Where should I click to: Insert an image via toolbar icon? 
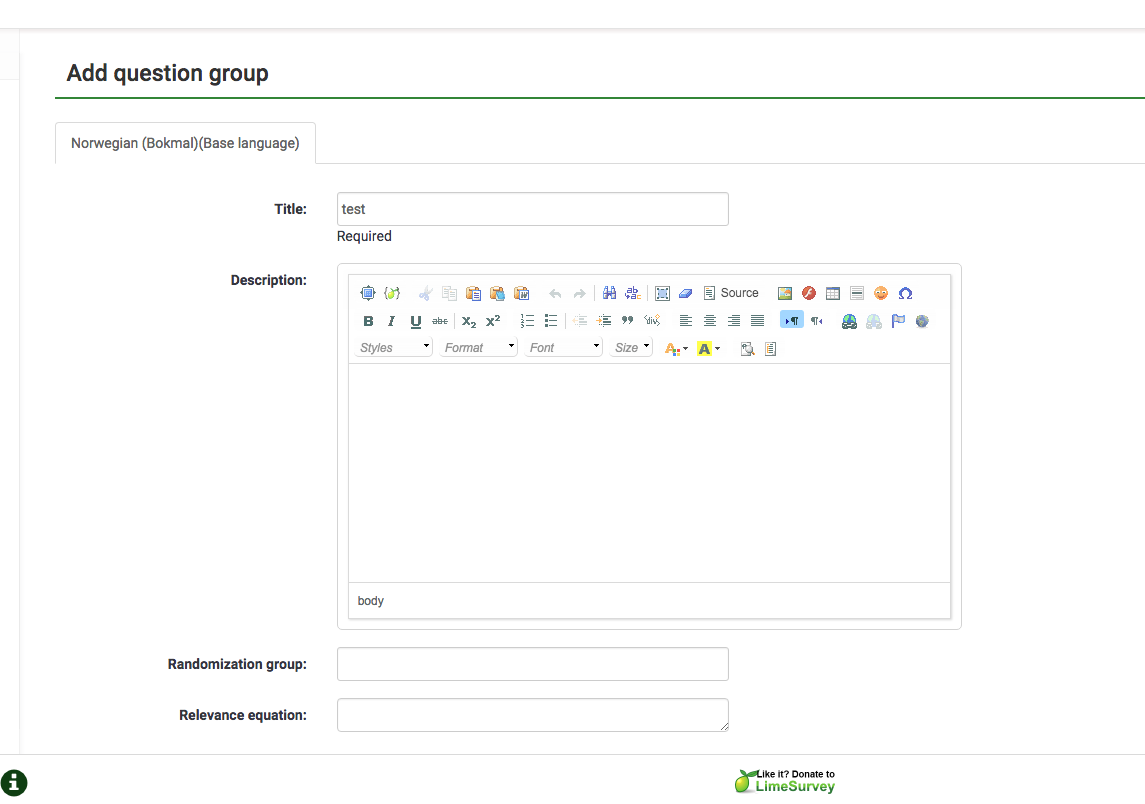(x=785, y=294)
